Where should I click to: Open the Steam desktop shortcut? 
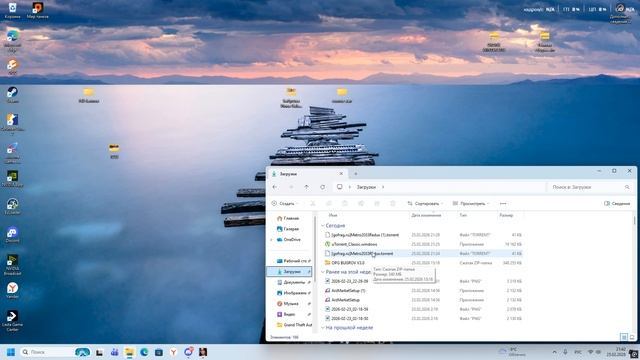click(x=12, y=95)
